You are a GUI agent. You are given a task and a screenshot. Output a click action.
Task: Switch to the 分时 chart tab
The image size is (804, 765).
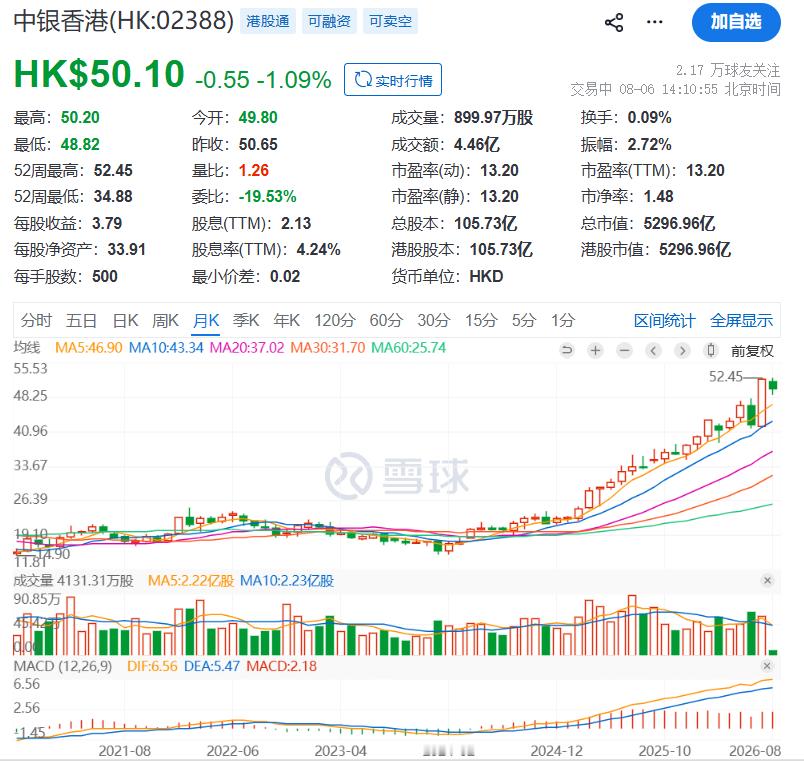[x=36, y=320]
